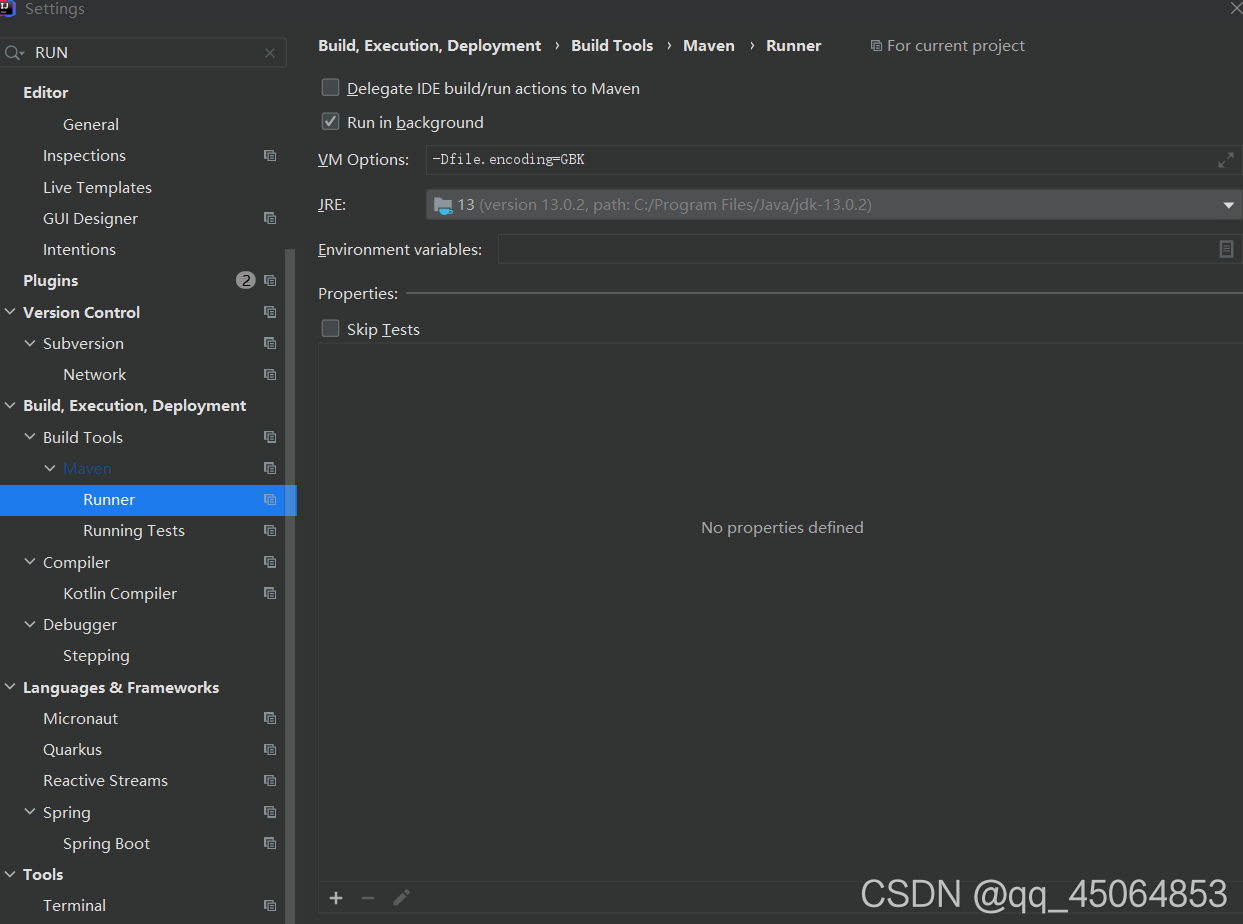The height and width of the screenshot is (924, 1243).
Task: Click the search magnifier icon in settings
Action: point(14,53)
